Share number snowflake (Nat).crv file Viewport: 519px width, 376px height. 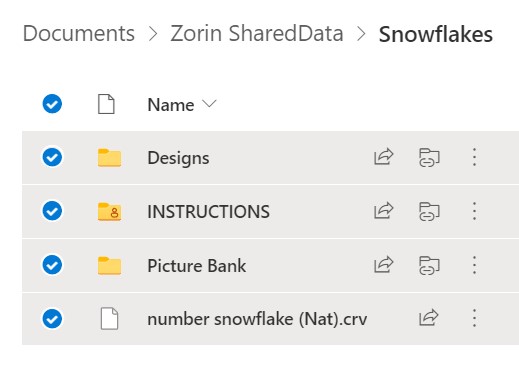[x=428, y=317]
